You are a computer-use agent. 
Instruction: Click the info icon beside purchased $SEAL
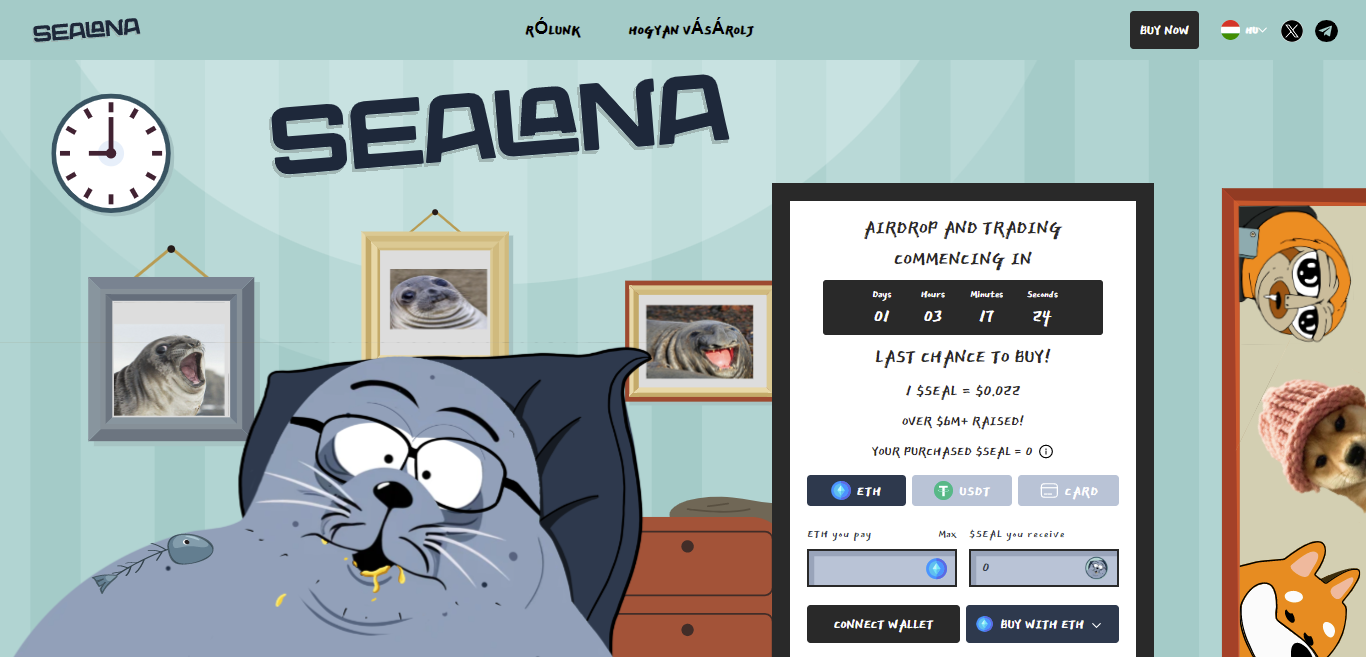pyautogui.click(x=1046, y=452)
